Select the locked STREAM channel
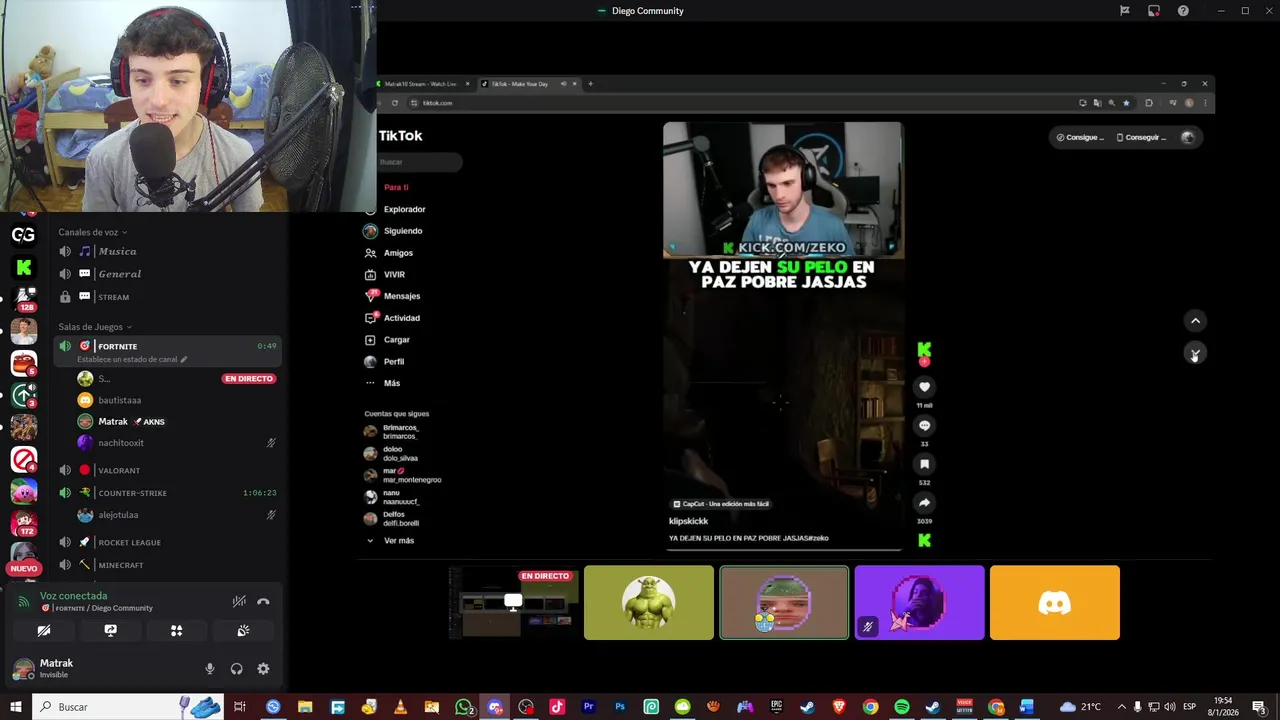 point(165,297)
